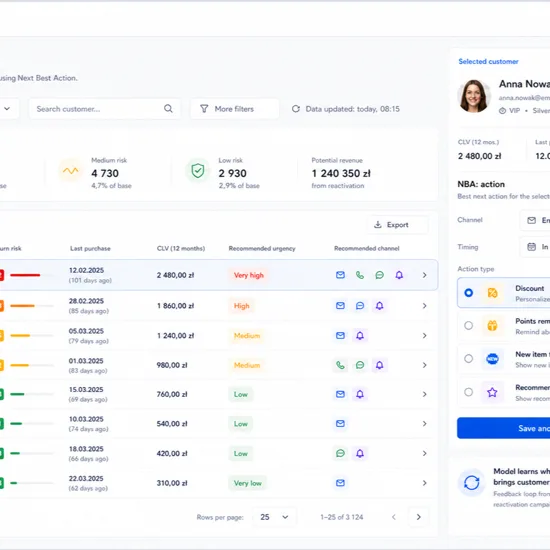
Task: Select the New item action radio
Action: (x=468, y=358)
